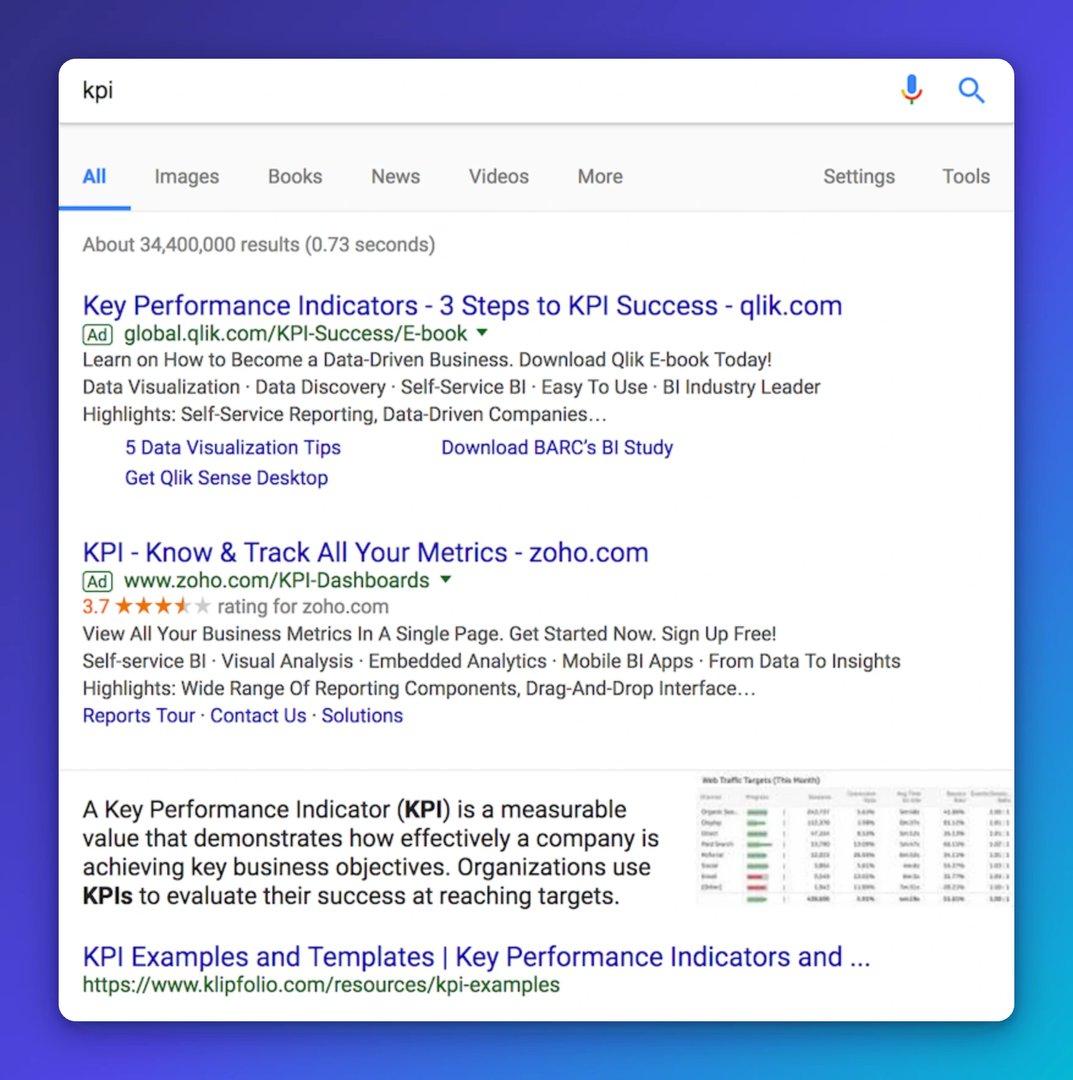Open the Get Qlik Sense Desktop link
This screenshot has height=1080, width=1073.
[226, 477]
